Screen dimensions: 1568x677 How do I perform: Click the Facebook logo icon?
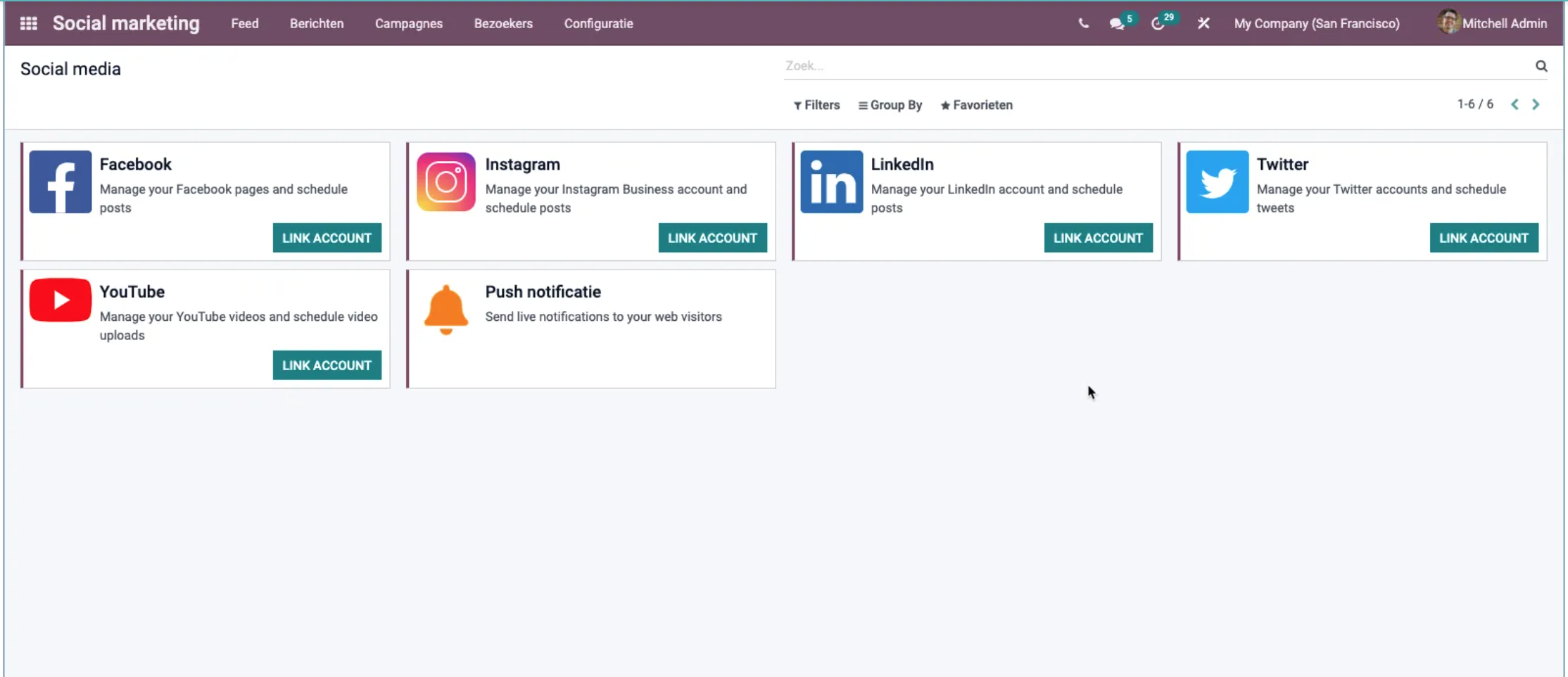pos(60,182)
